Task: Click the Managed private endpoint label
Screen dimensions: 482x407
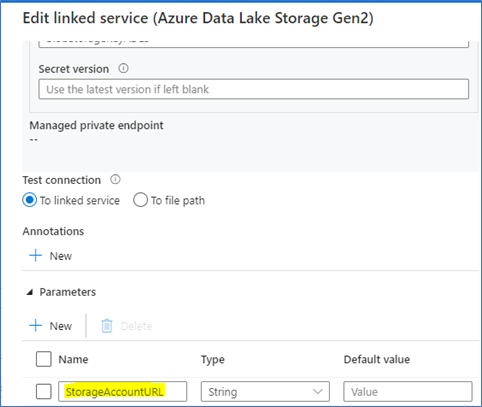Action: pyautogui.click(x=96, y=126)
